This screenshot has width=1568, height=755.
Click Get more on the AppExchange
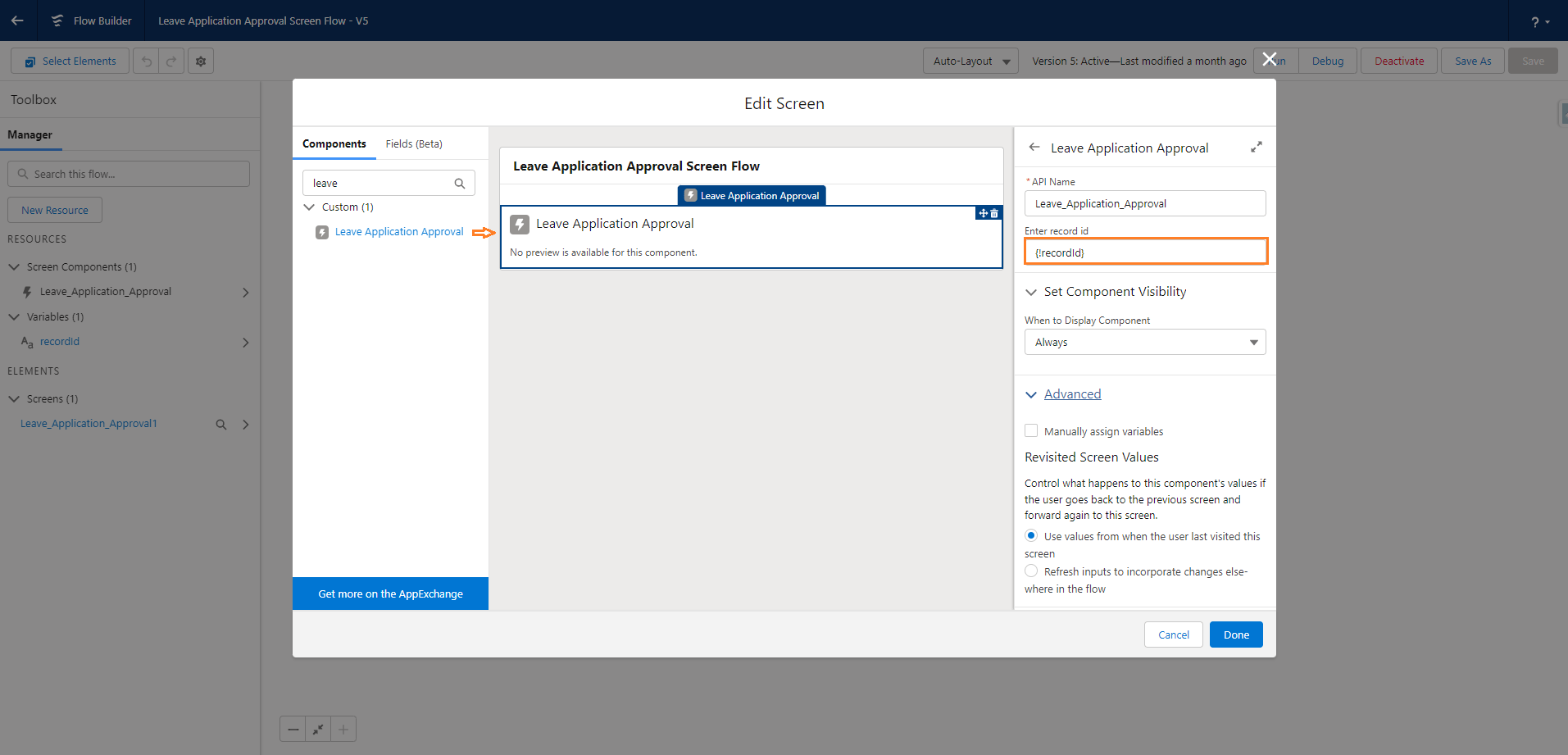tap(390, 594)
